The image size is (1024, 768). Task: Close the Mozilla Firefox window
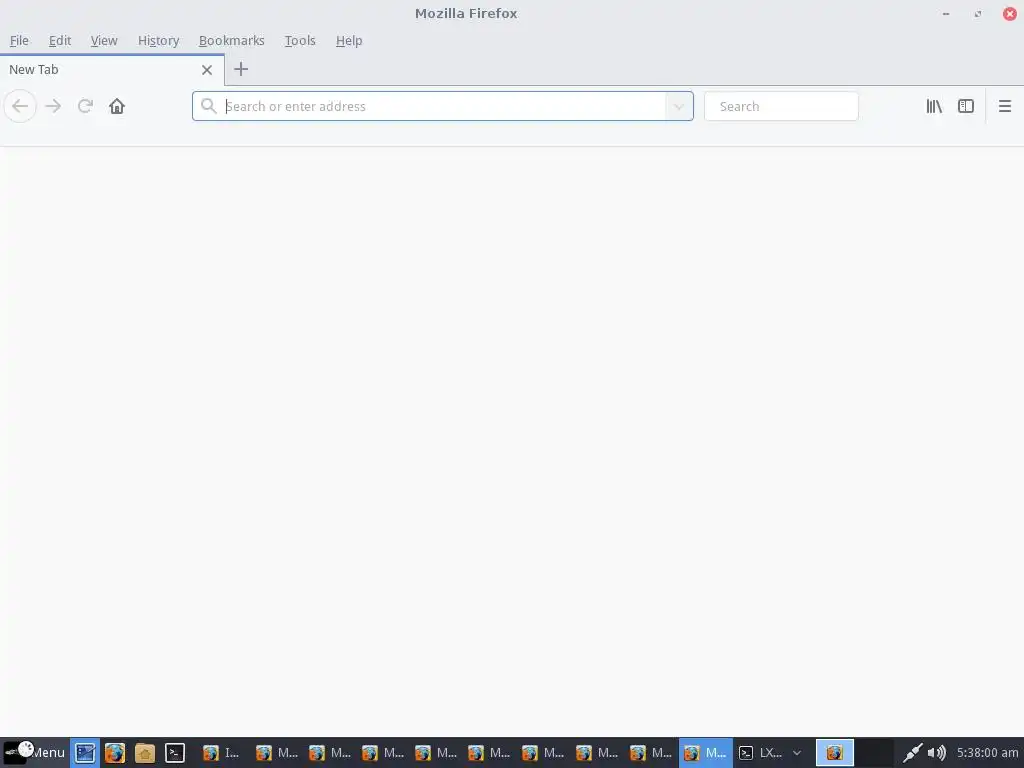point(1010,14)
